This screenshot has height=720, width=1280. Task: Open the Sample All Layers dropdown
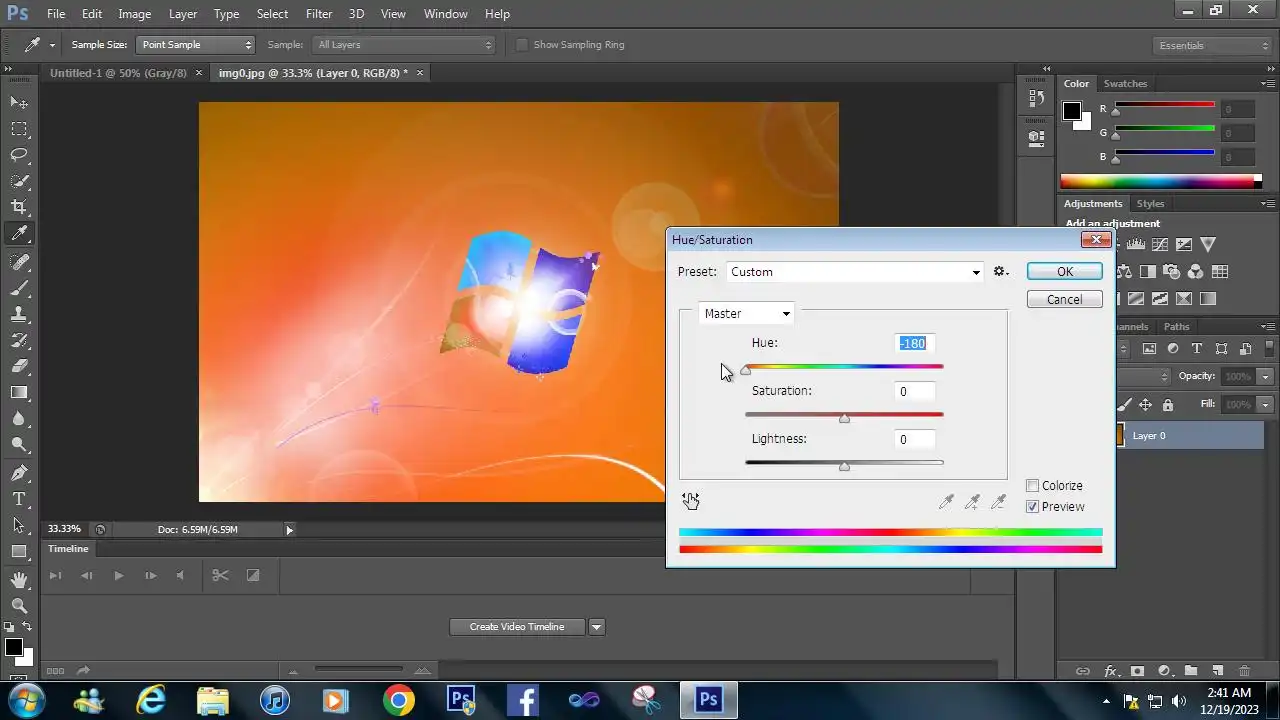tap(404, 45)
